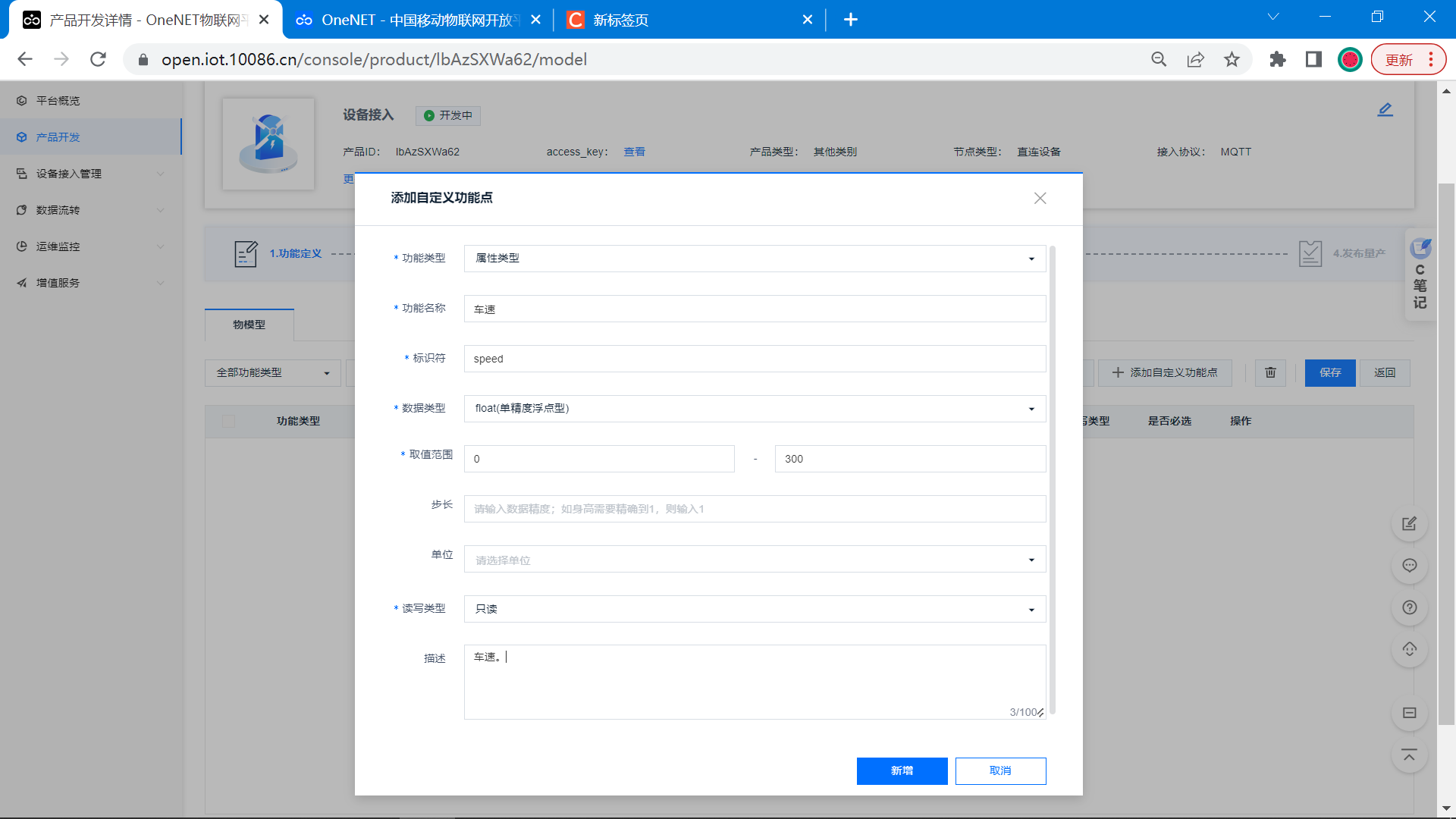The width and height of the screenshot is (1456, 819).
Task: Click the trash delete icon in toolbar
Action: click(1270, 372)
